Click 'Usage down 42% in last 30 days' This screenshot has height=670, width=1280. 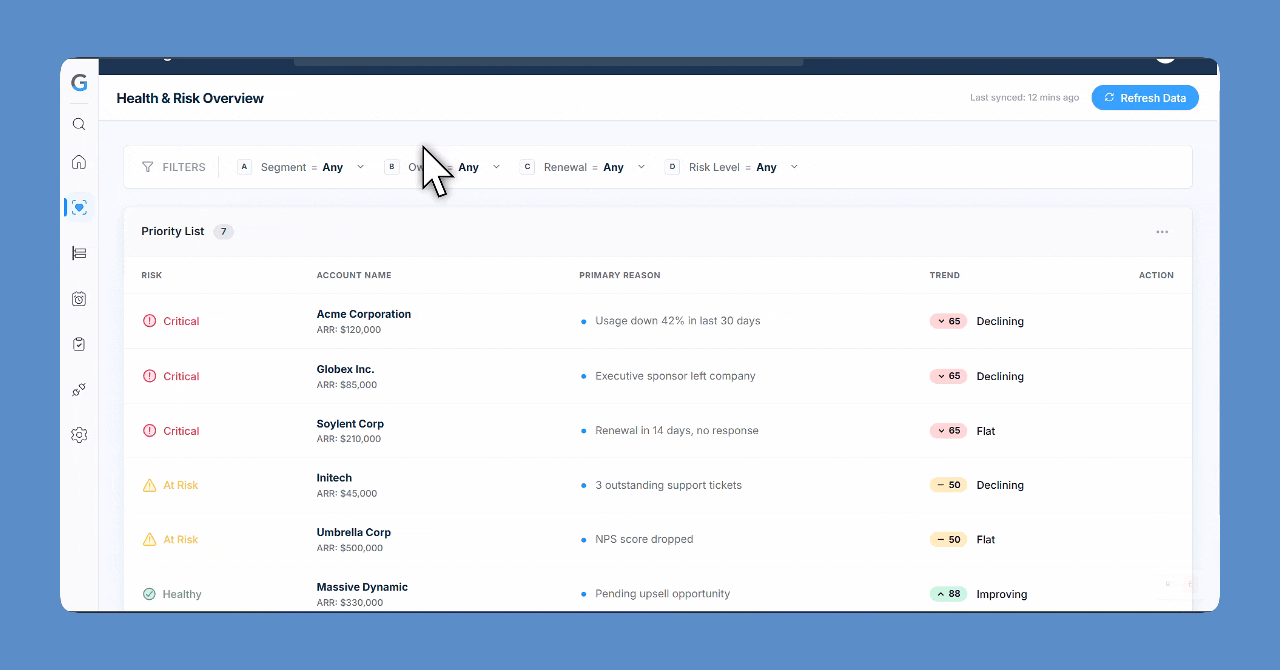pos(678,321)
